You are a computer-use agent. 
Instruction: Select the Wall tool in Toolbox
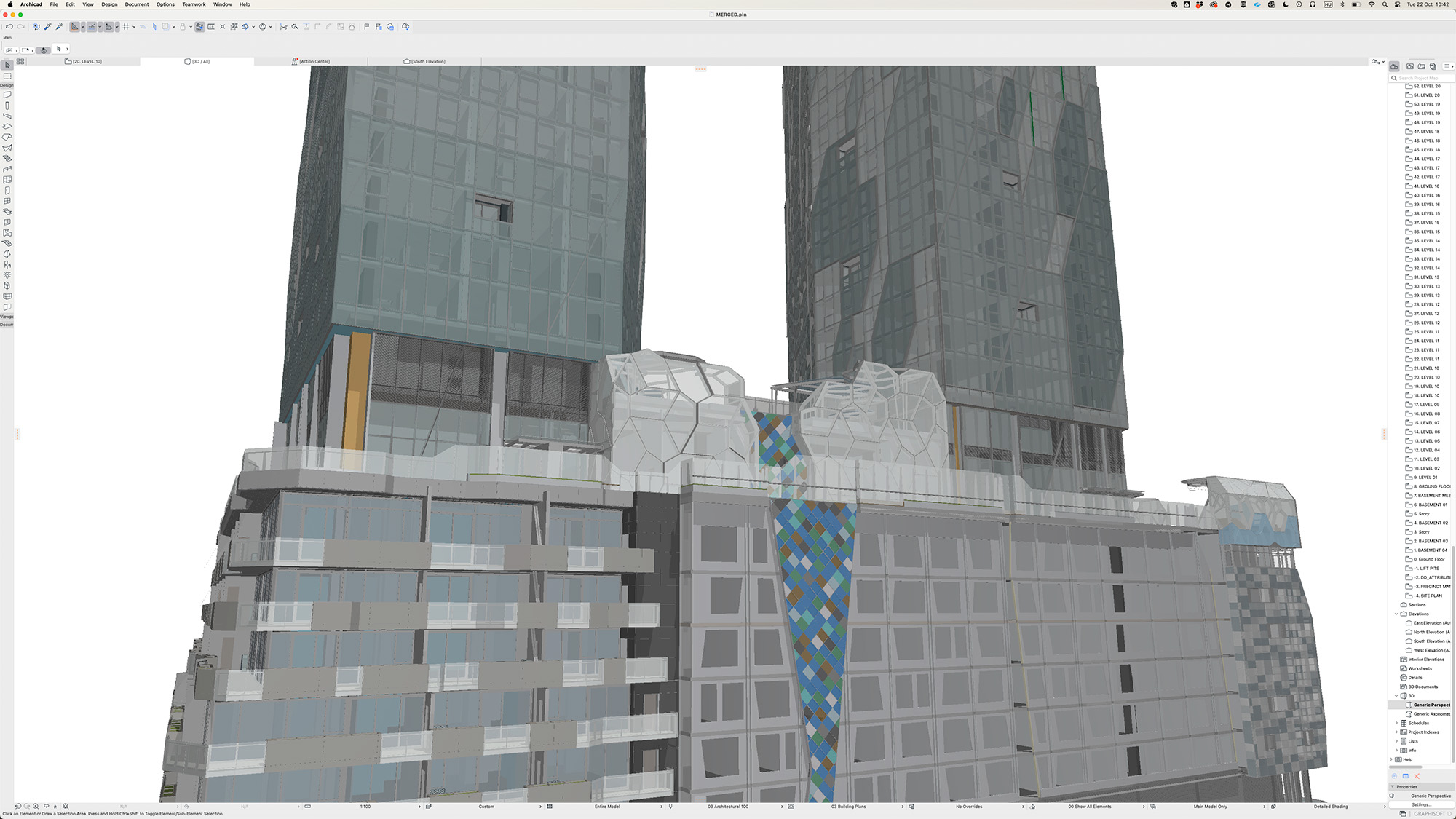(x=7, y=95)
